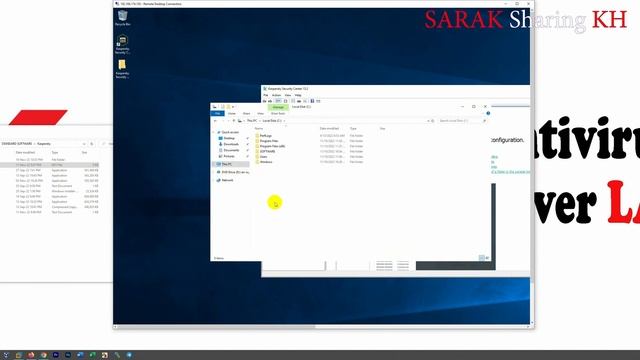Image resolution: width=640 pixels, height=360 pixels.
Task: Open View menu in Kaspersky Security Center
Action: (288, 95)
